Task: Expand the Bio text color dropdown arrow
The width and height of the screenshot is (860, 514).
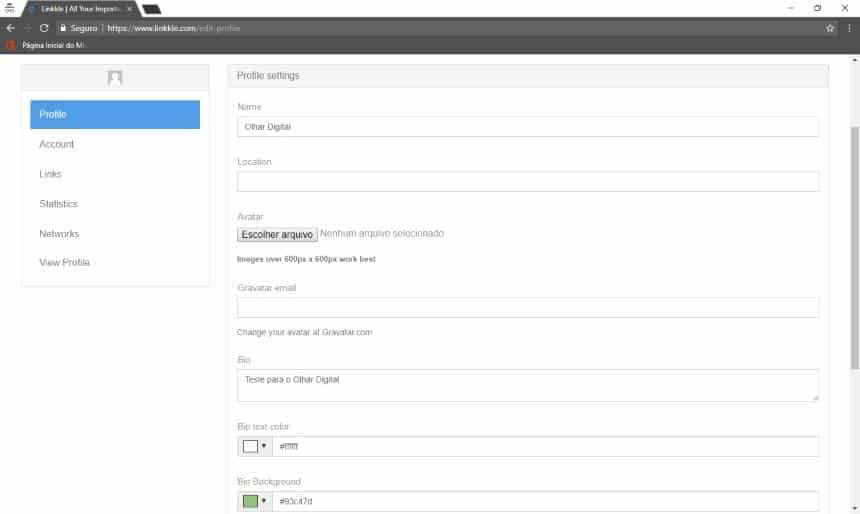Action: coord(264,447)
